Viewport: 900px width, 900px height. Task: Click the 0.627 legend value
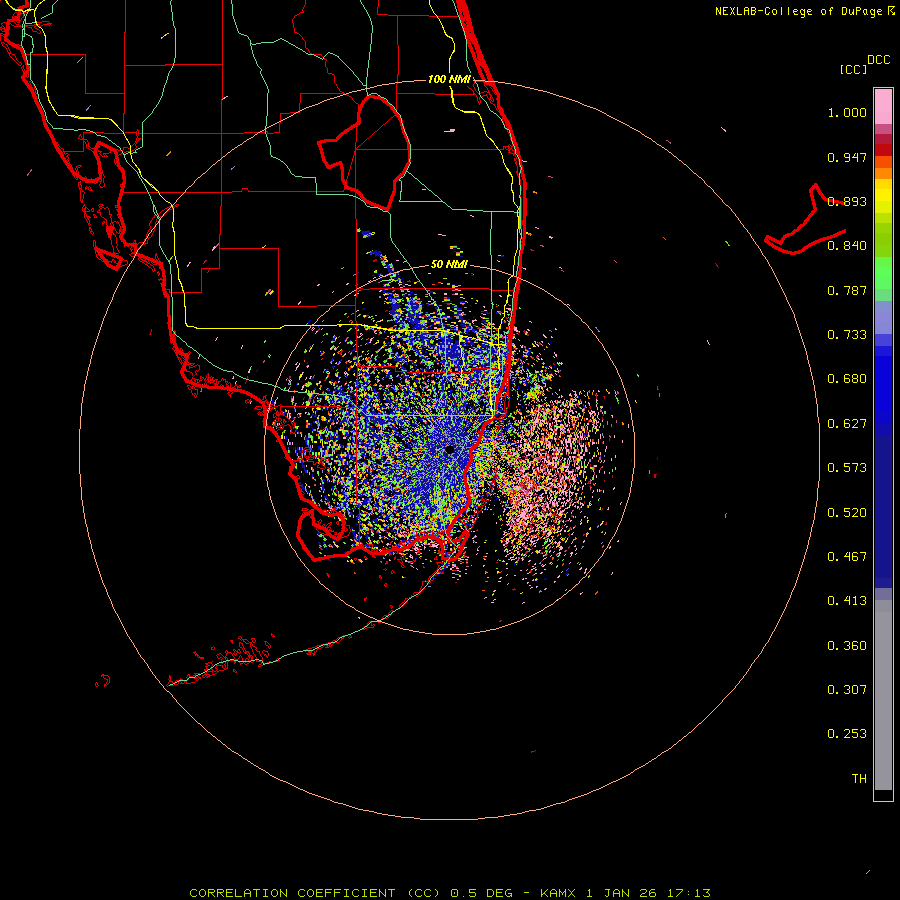pyautogui.click(x=847, y=424)
